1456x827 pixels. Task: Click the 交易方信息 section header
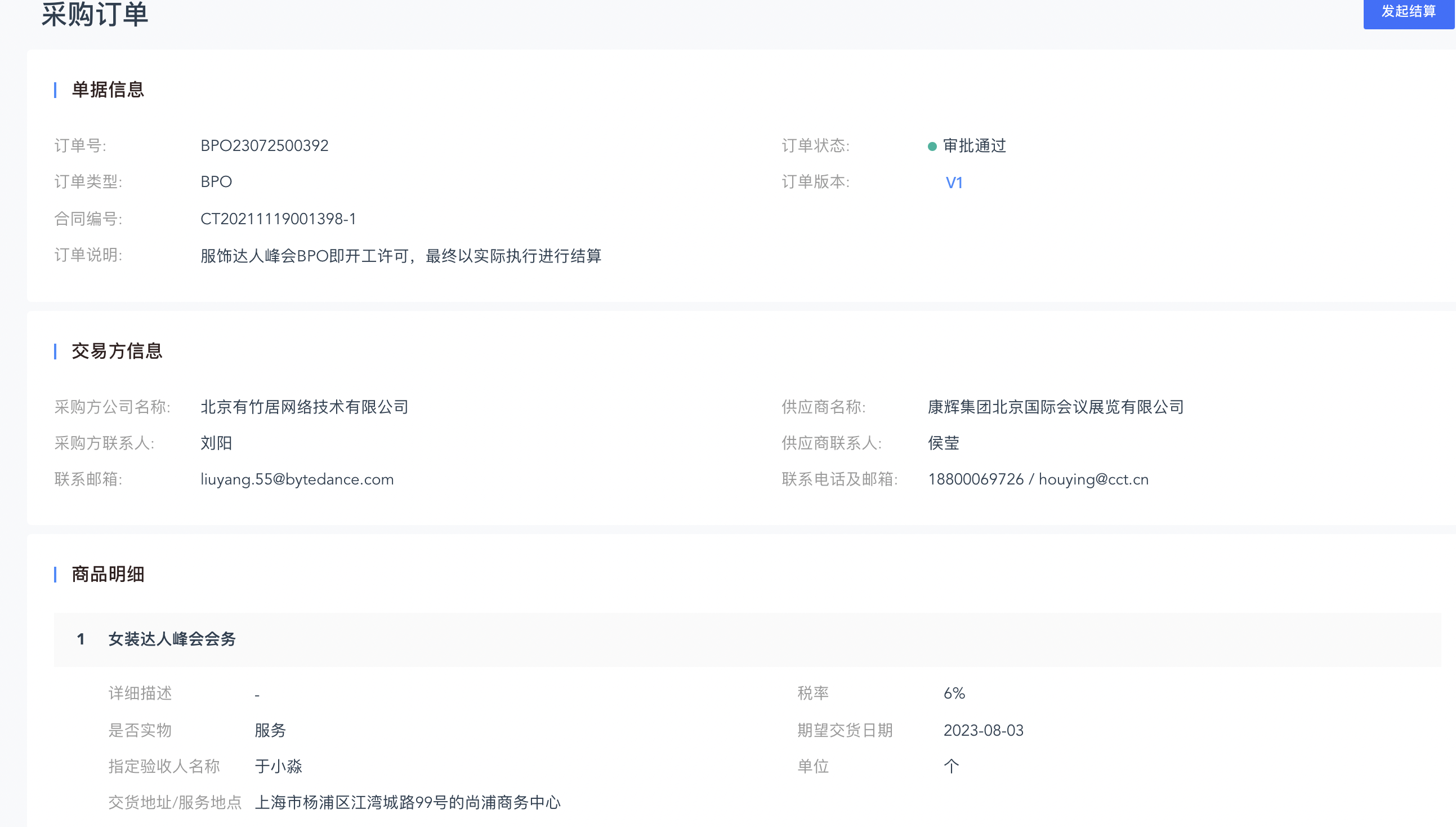[x=117, y=351]
